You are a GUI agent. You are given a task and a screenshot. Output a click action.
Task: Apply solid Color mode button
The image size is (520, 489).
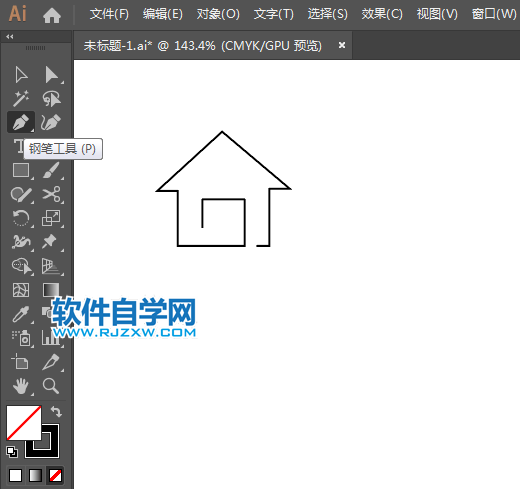click(15, 475)
